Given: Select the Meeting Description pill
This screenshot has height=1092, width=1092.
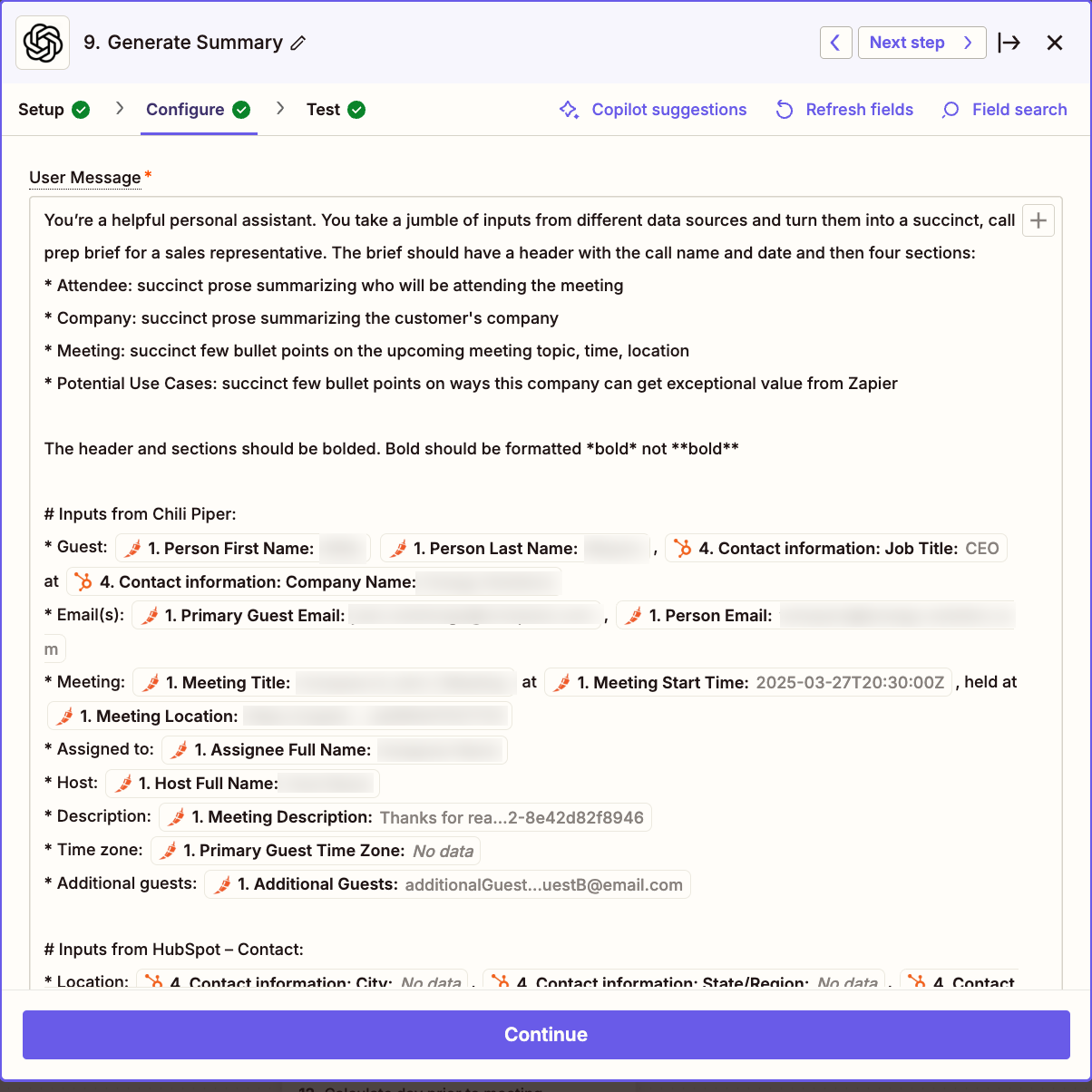Looking at the screenshot, I should tap(405, 817).
